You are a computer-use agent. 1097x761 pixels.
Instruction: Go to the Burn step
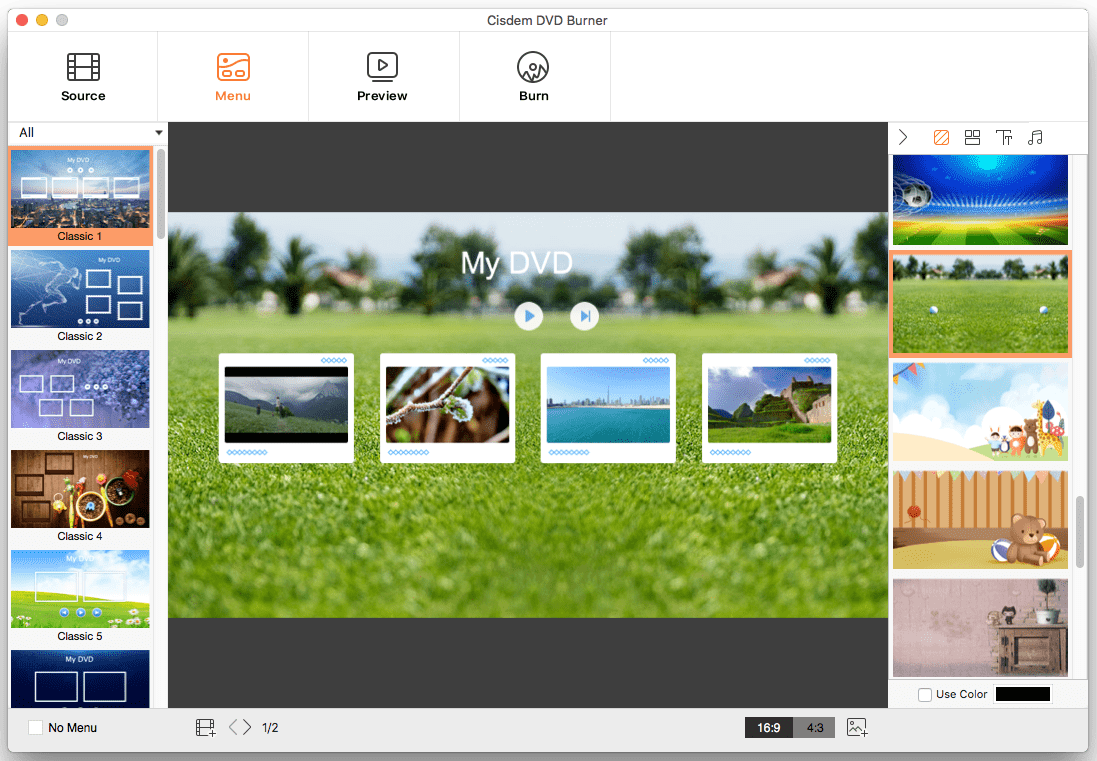(x=533, y=77)
